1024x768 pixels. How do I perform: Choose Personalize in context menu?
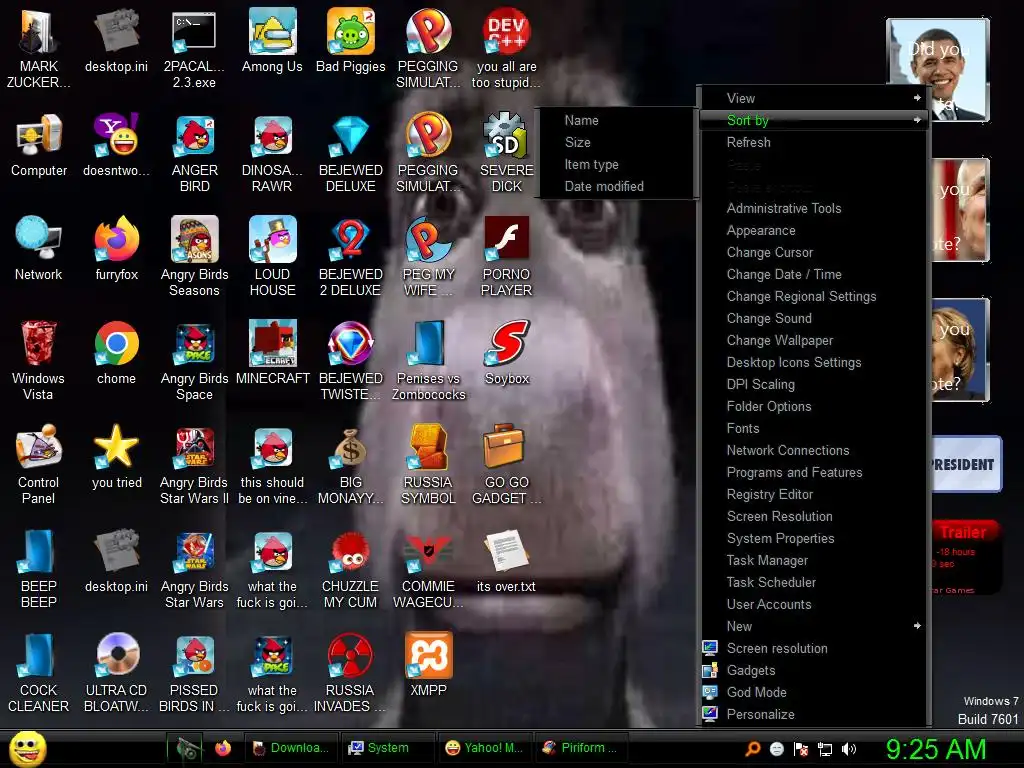click(813, 714)
